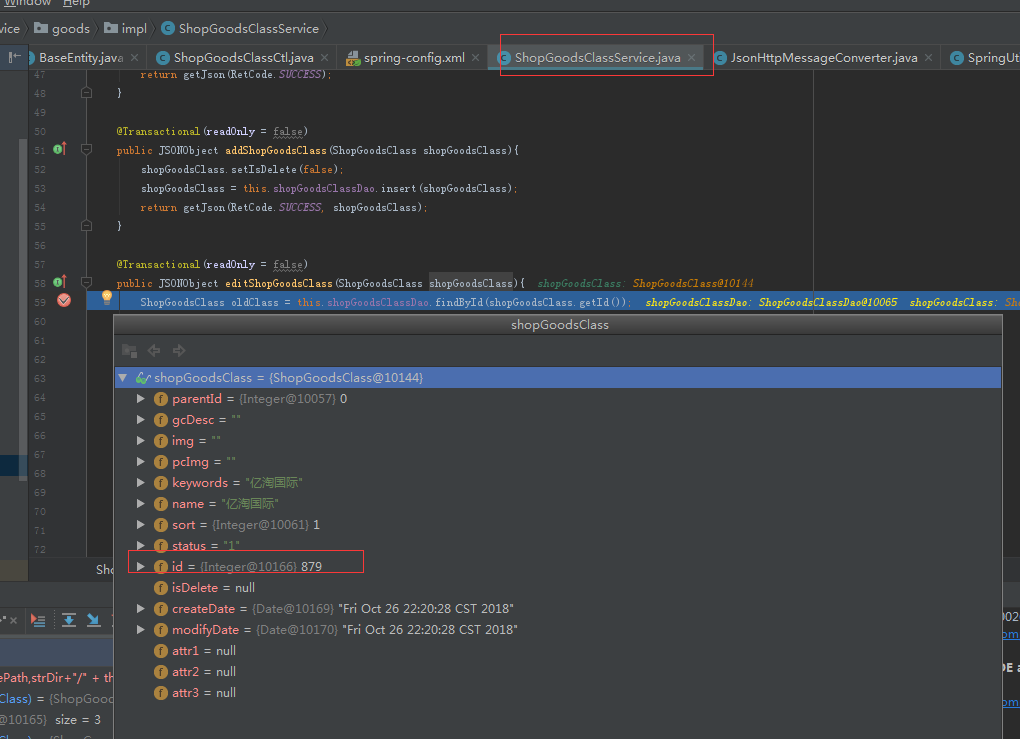Click the field icon next to parentId
The width and height of the screenshot is (1020, 739).
point(161,399)
